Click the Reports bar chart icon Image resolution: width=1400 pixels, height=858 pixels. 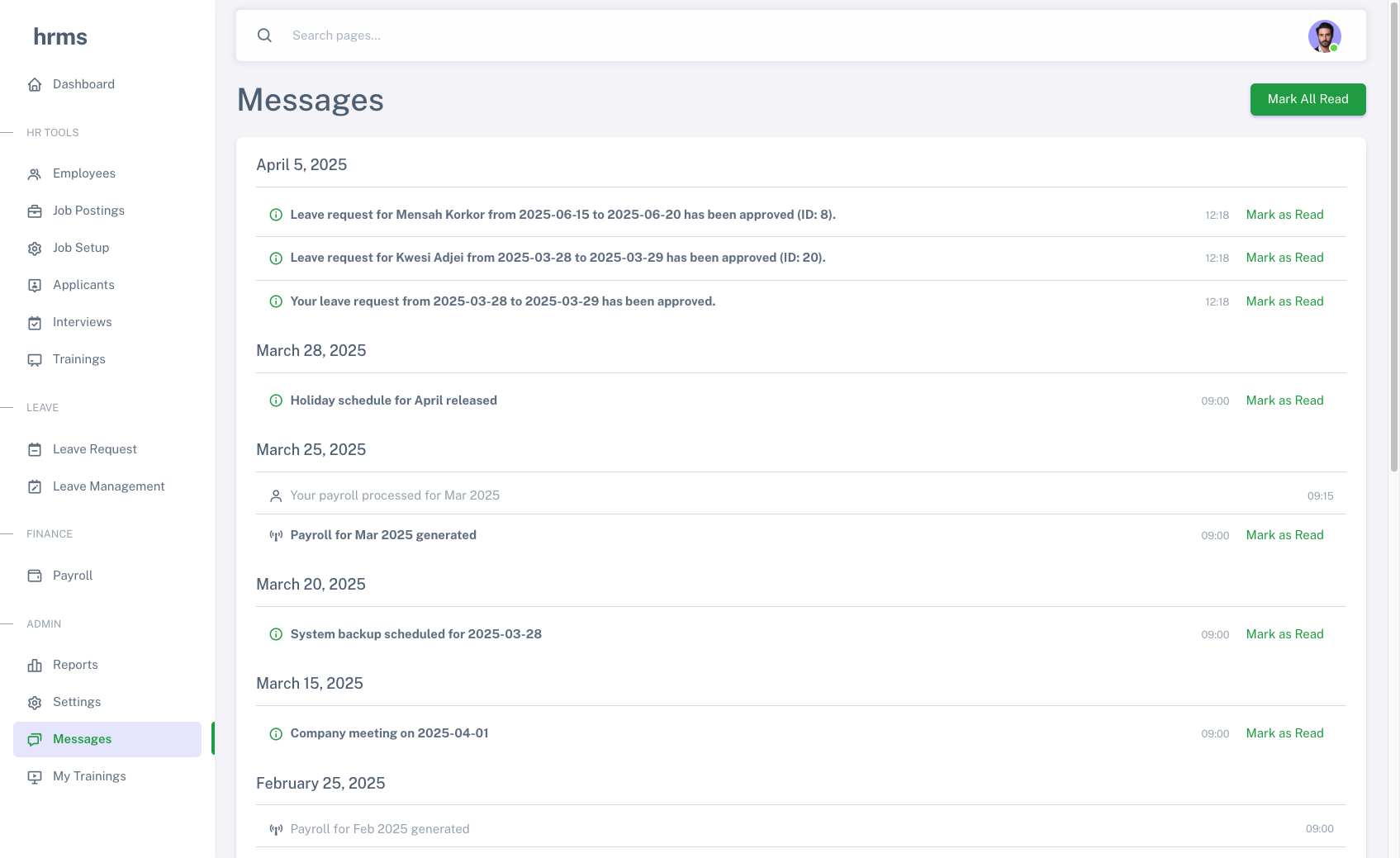click(35, 666)
